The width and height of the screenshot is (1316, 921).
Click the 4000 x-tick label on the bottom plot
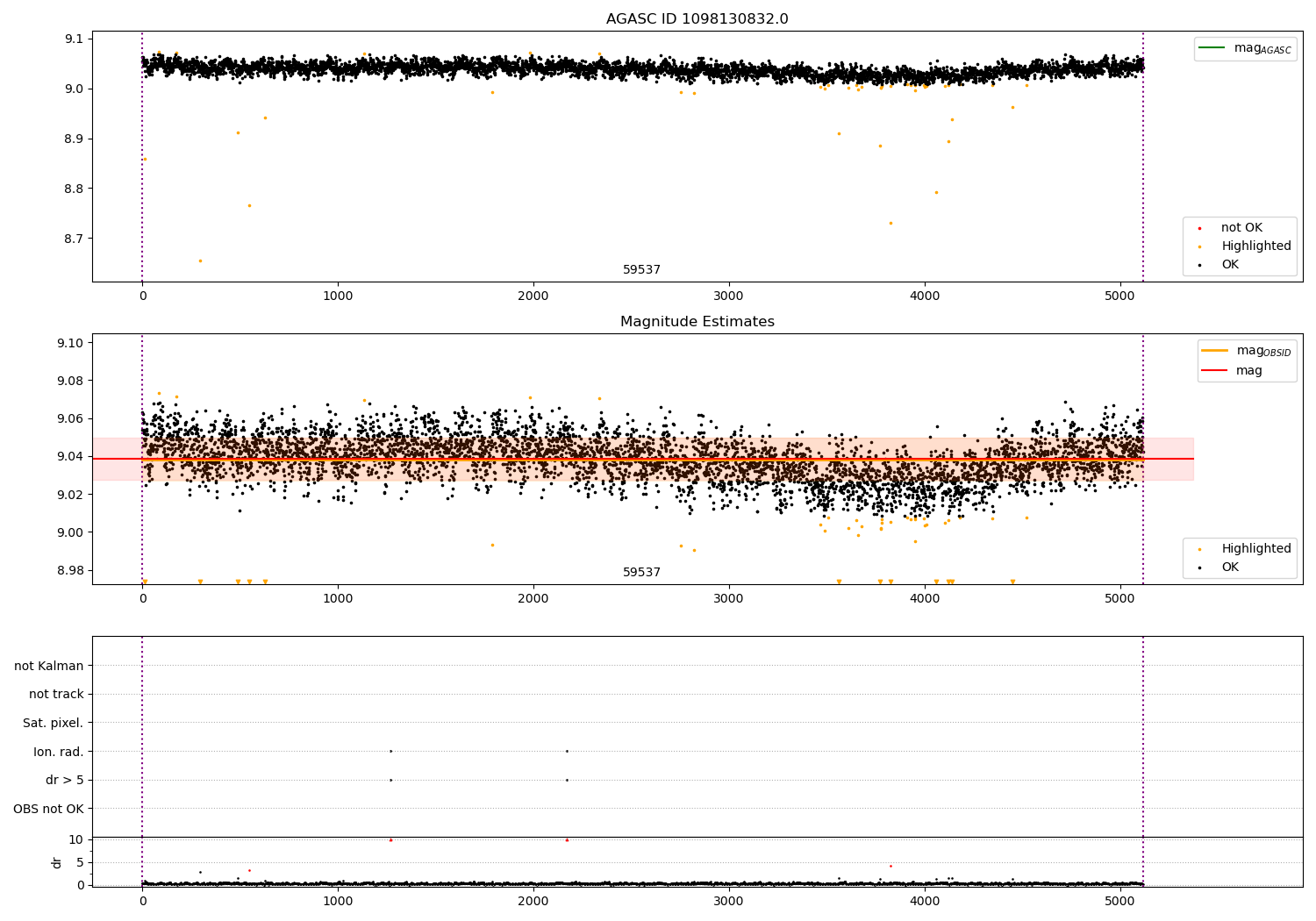(924, 902)
